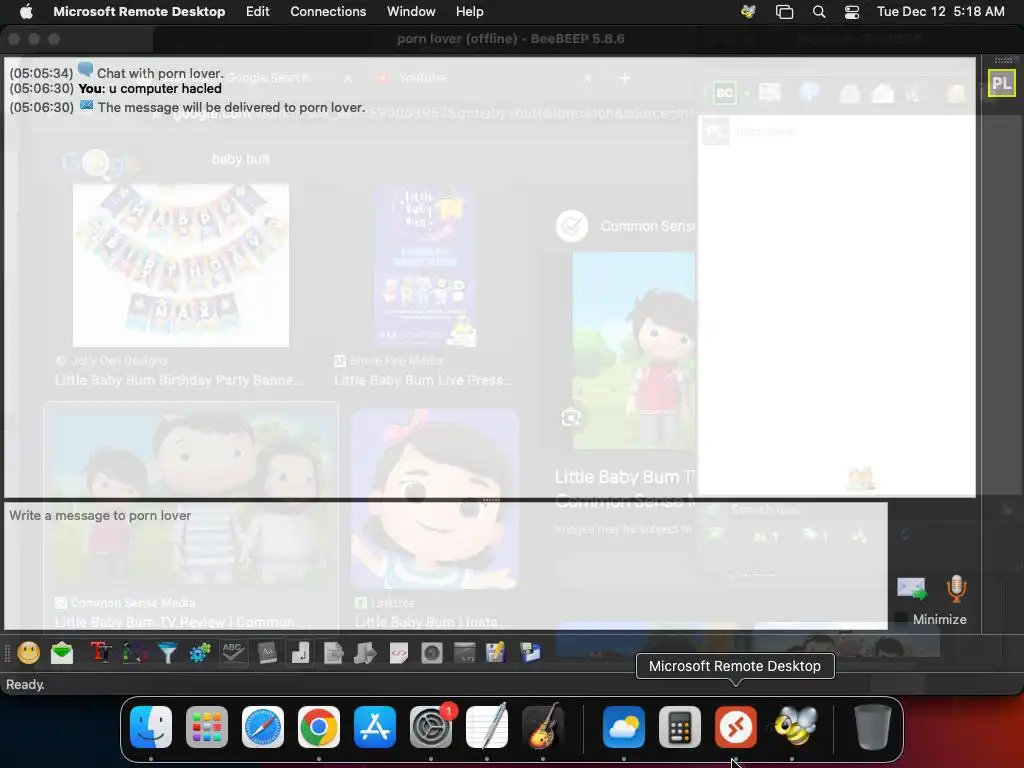Send the message with envelope arrow icon
The image size is (1024, 768).
click(x=912, y=588)
